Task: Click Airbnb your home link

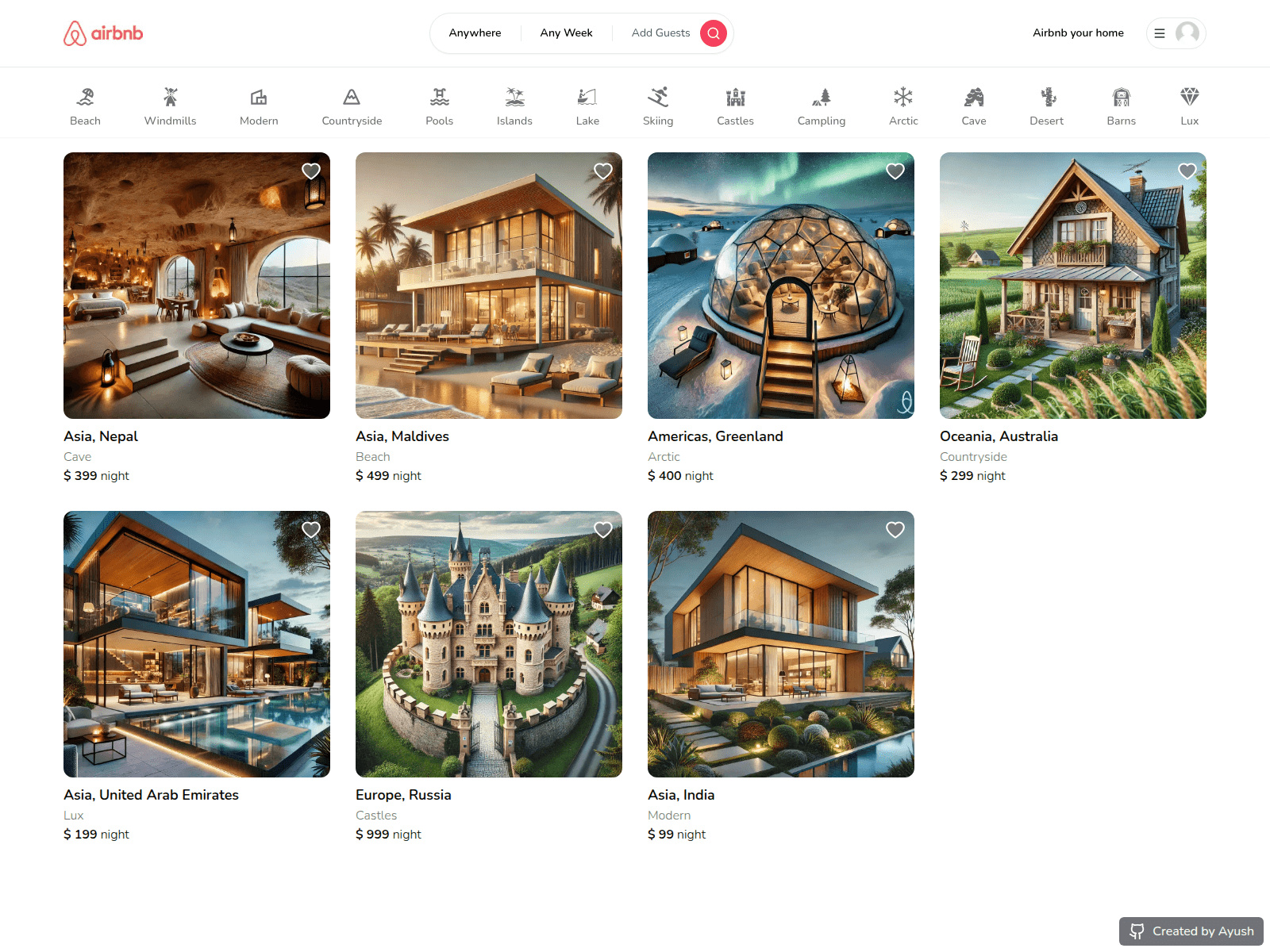Action: (1078, 33)
